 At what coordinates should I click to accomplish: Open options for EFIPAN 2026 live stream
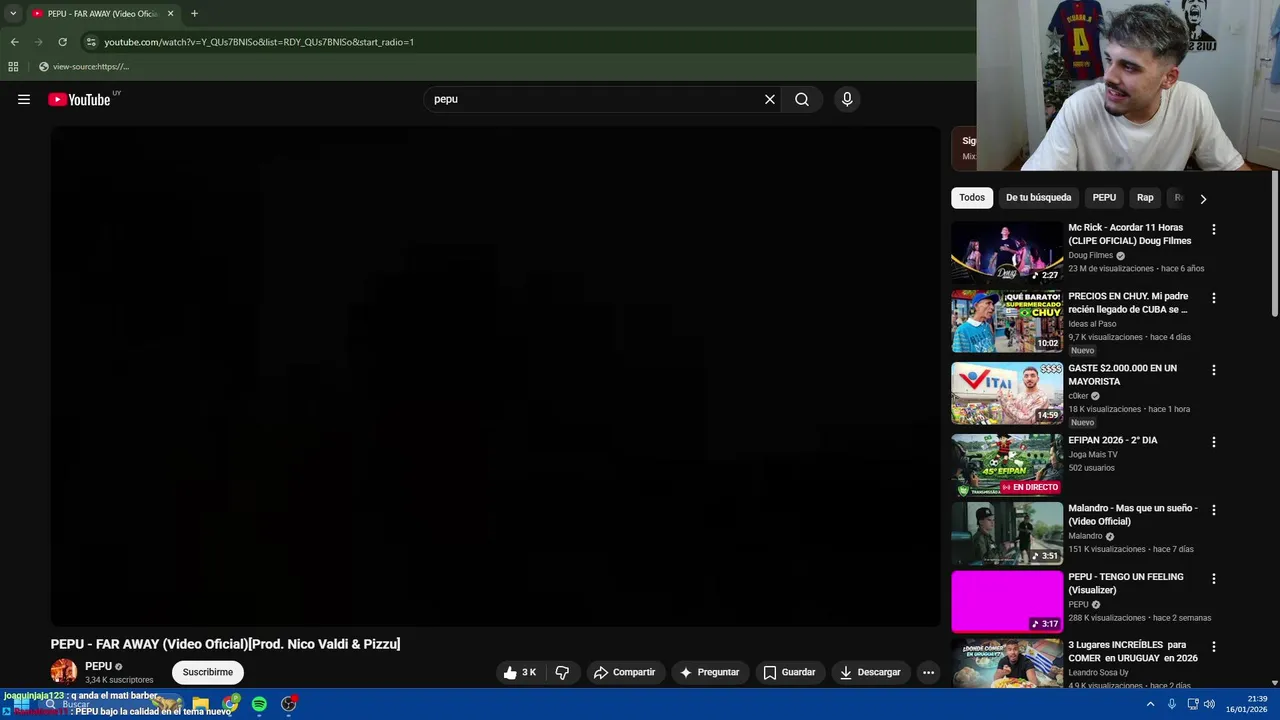coord(1214,442)
